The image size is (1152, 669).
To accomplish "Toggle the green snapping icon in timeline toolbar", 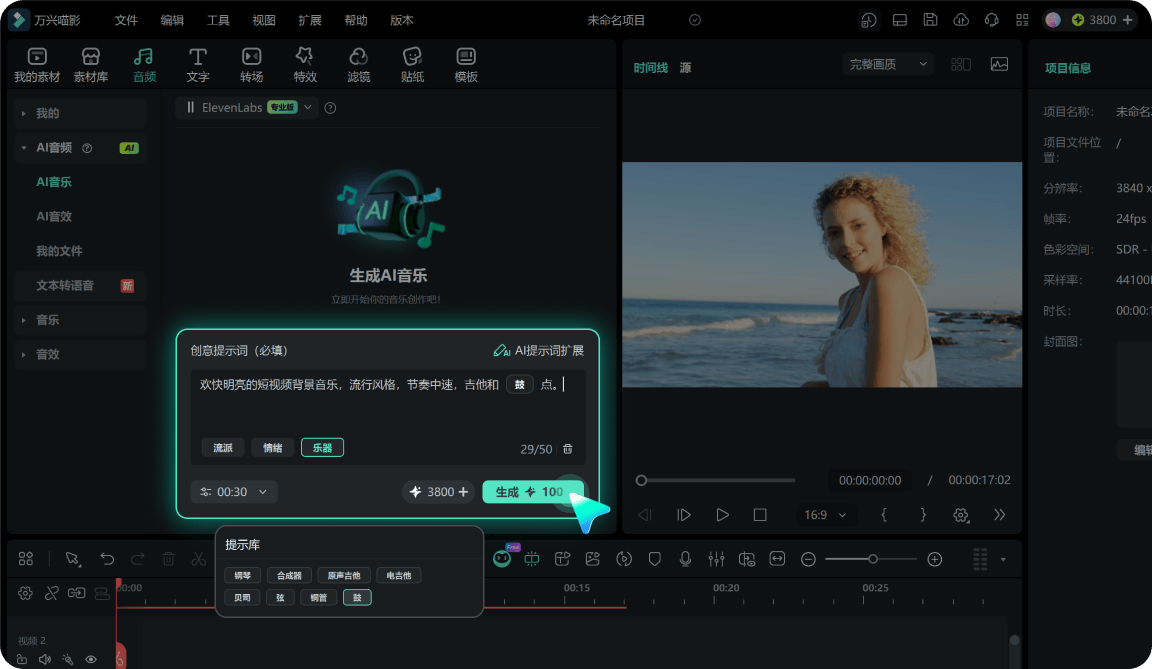I will point(532,559).
